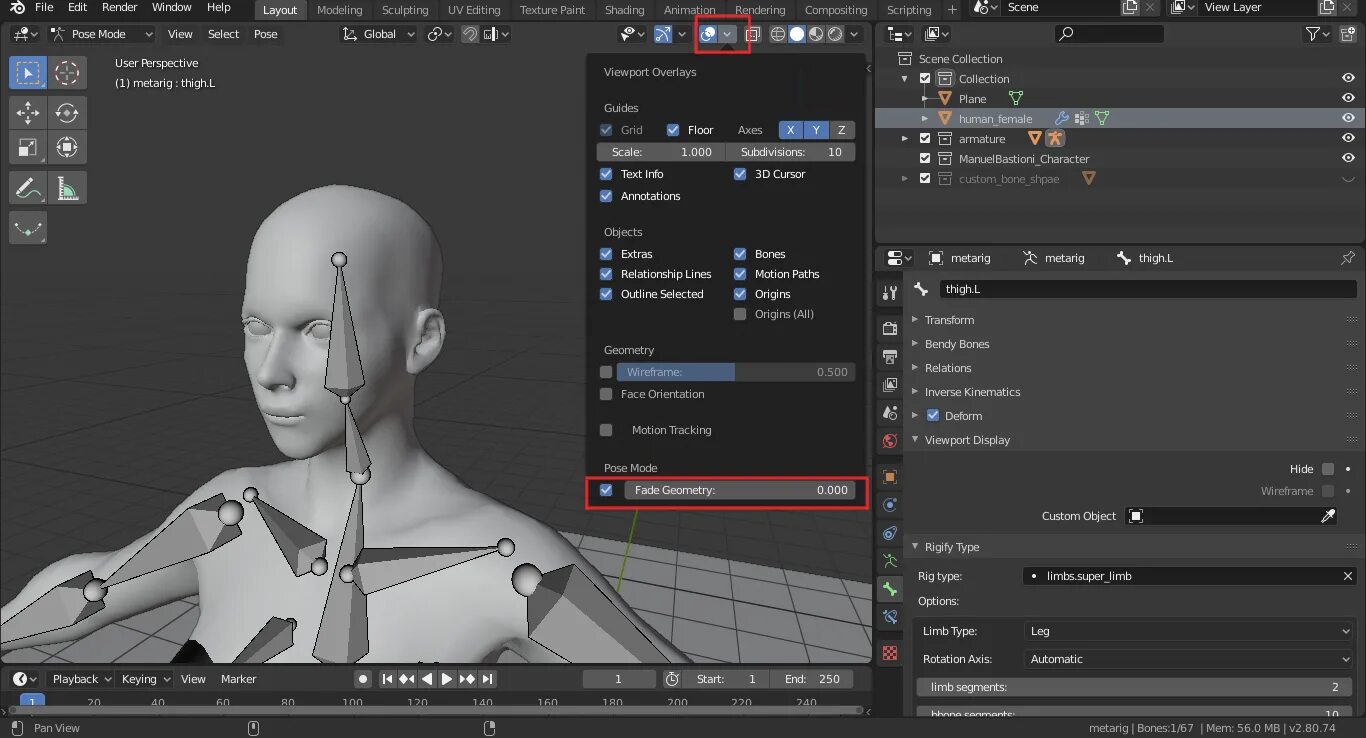This screenshot has height=738, width=1366.
Task: Select the Cursor tool
Action: coord(67,73)
